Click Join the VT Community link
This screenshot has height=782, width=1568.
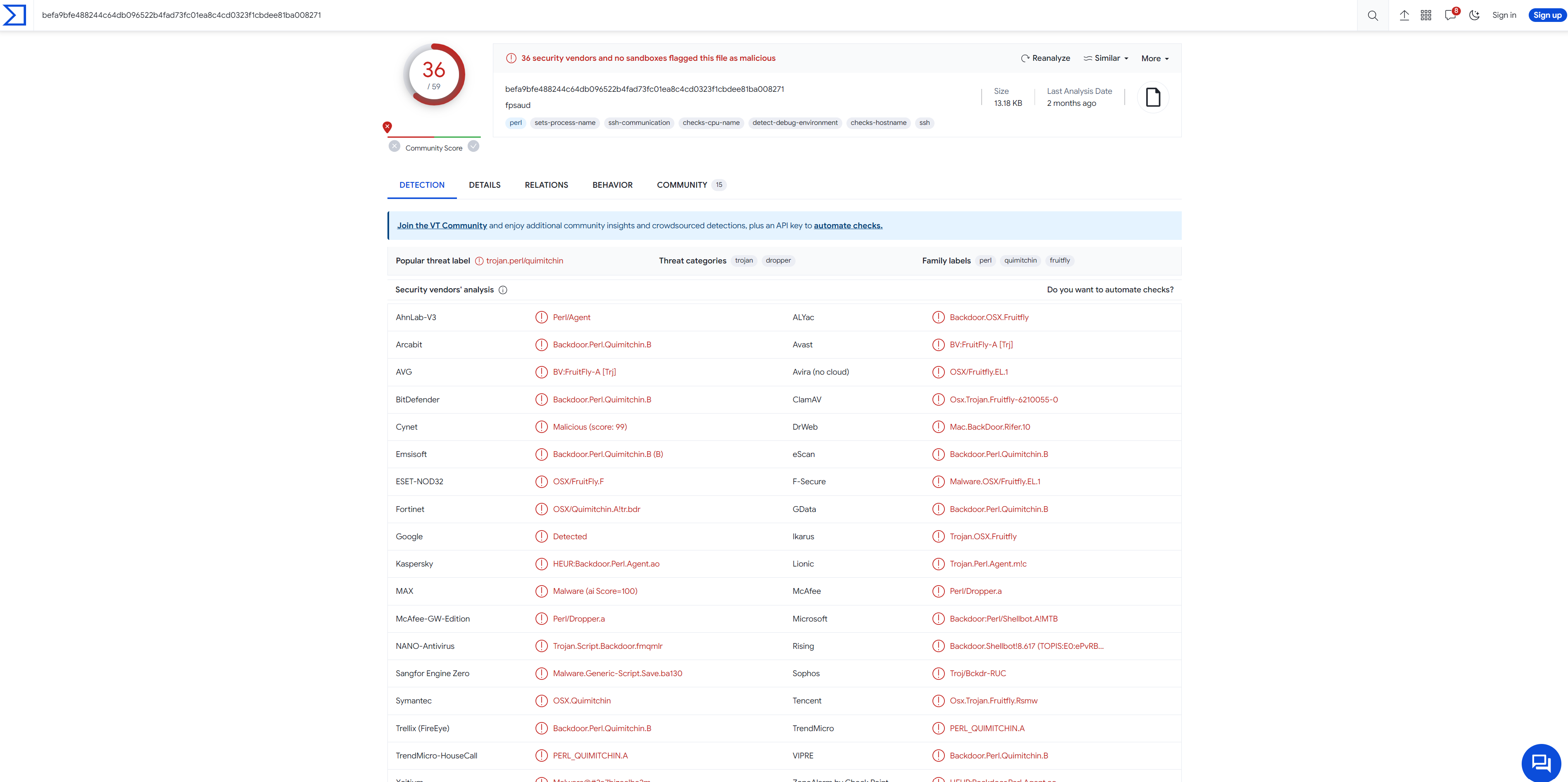coord(442,226)
